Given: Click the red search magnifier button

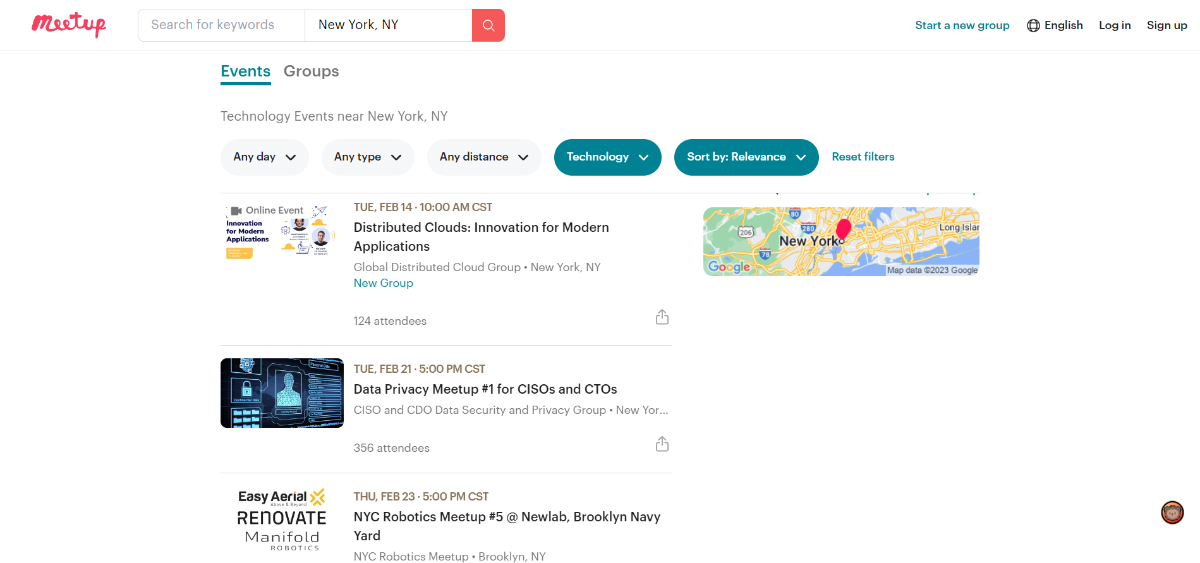Looking at the screenshot, I should [x=488, y=25].
